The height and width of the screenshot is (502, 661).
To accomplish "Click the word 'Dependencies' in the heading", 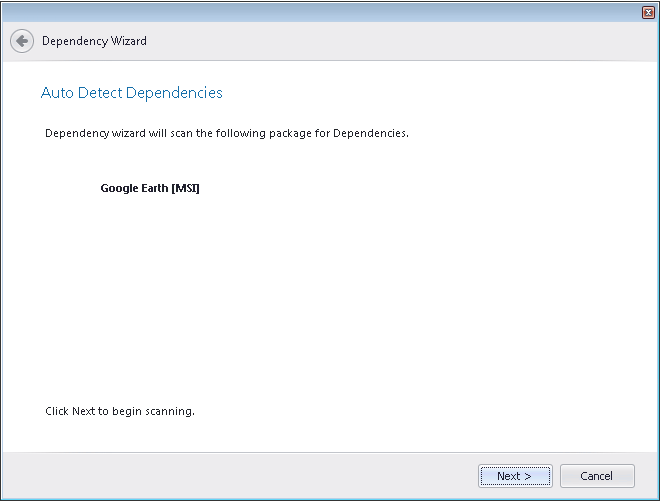I will (x=179, y=93).
